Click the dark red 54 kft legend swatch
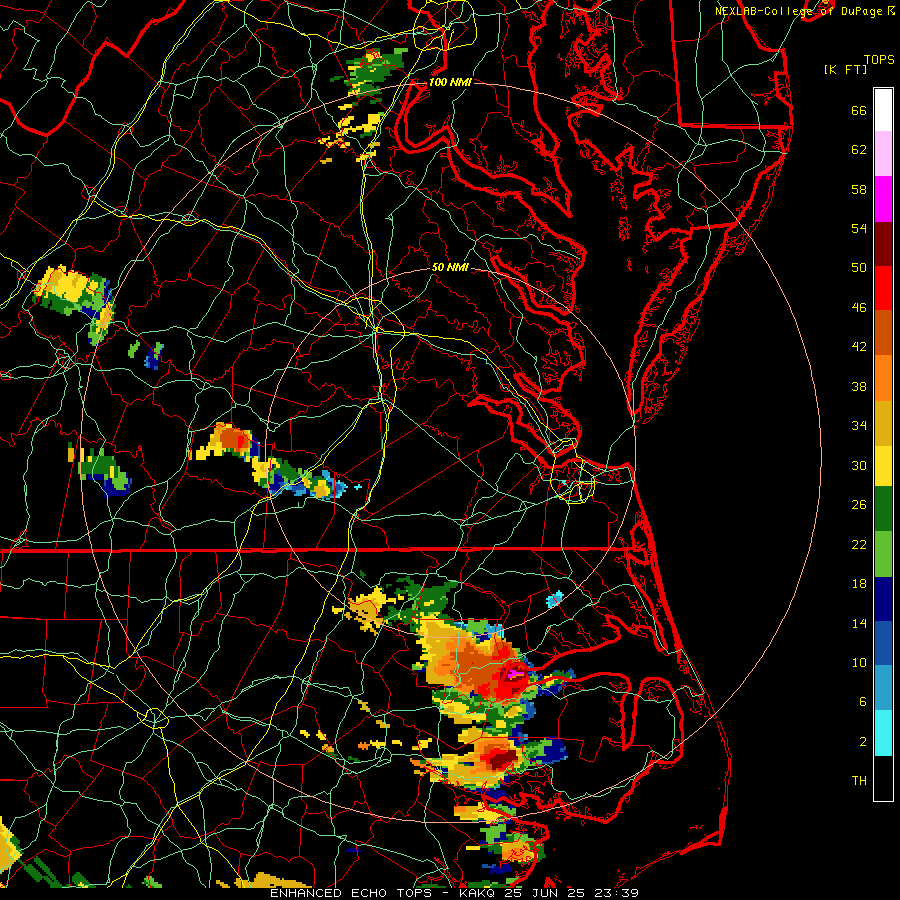The height and width of the screenshot is (900, 900). (883, 243)
